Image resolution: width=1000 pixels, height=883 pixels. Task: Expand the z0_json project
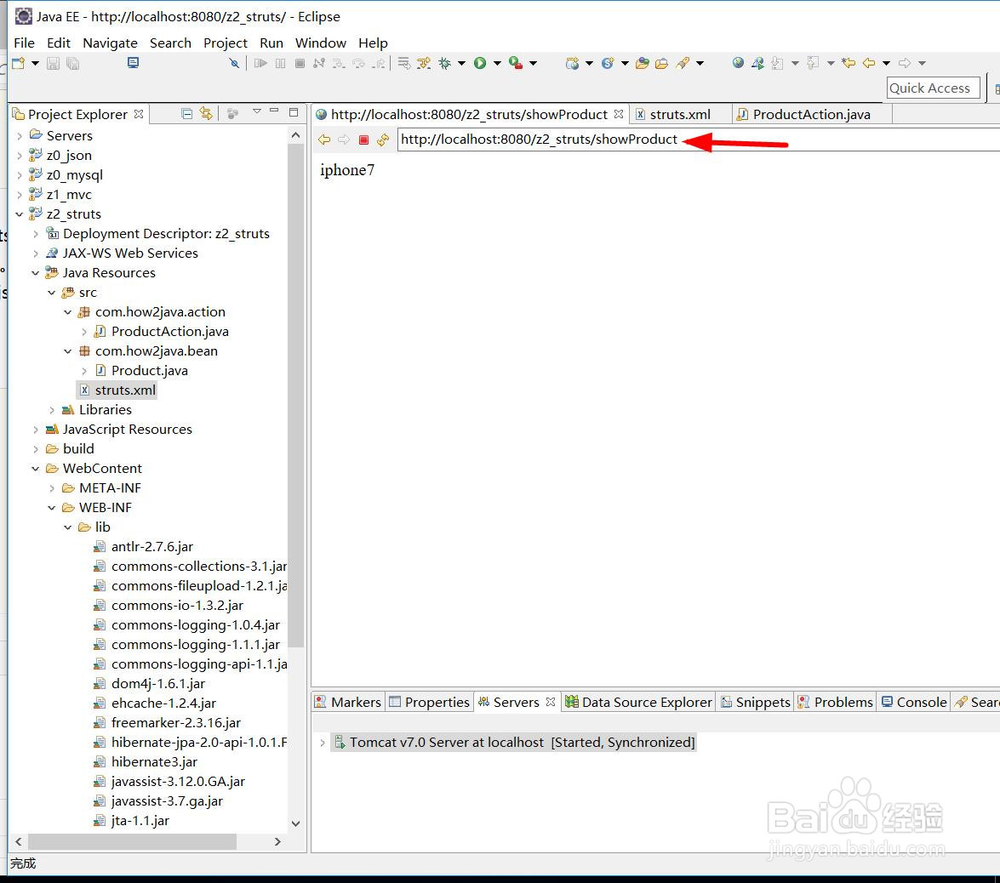click(x=19, y=156)
